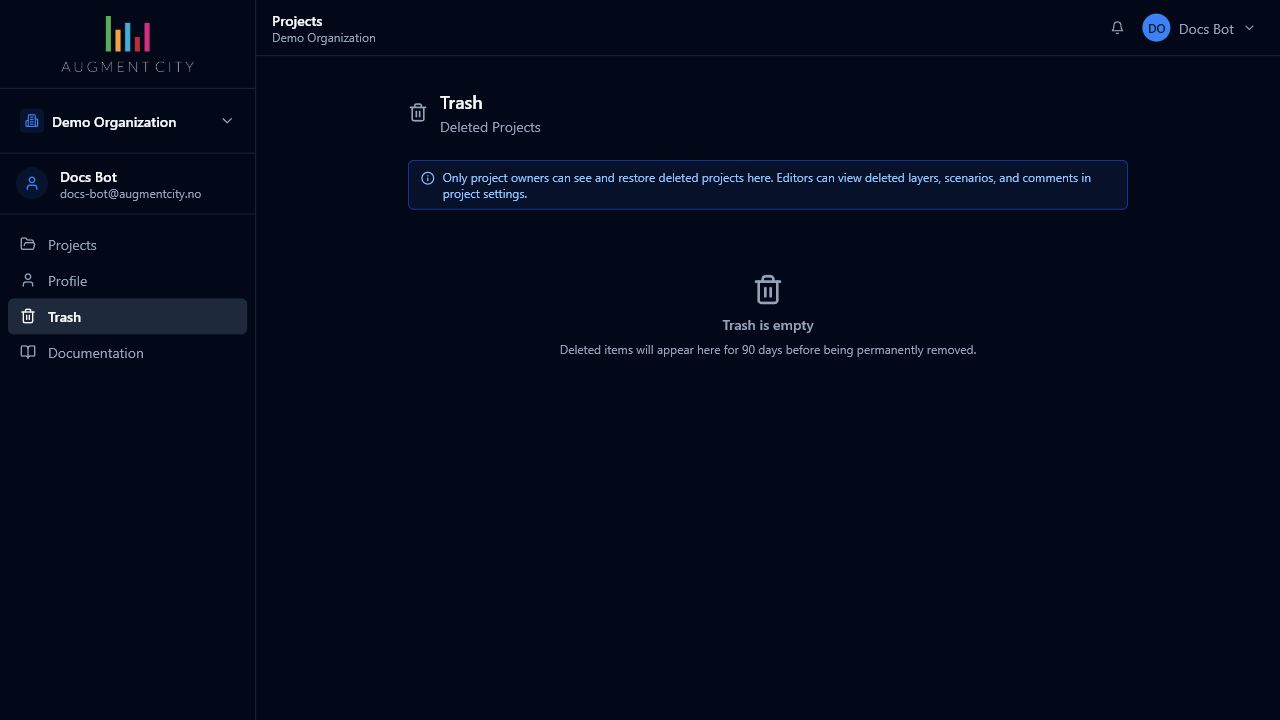Open Documentation from the sidebar
This screenshot has height=720, width=1280.
click(127, 353)
